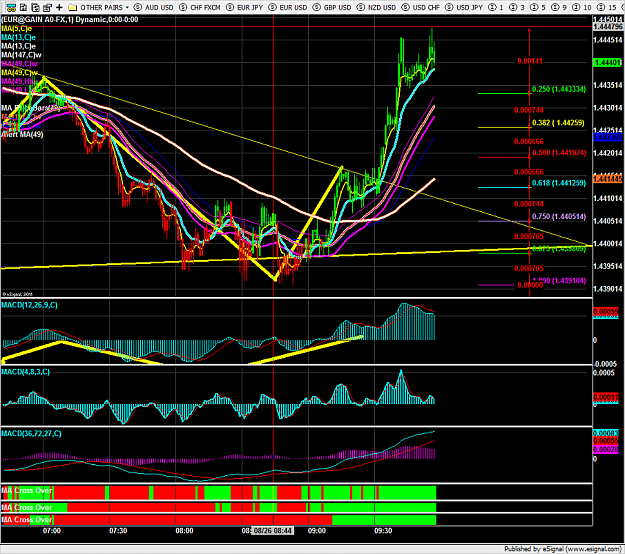Select the alert MA(49) study label
This screenshot has height=554, width=625.
click(22, 134)
